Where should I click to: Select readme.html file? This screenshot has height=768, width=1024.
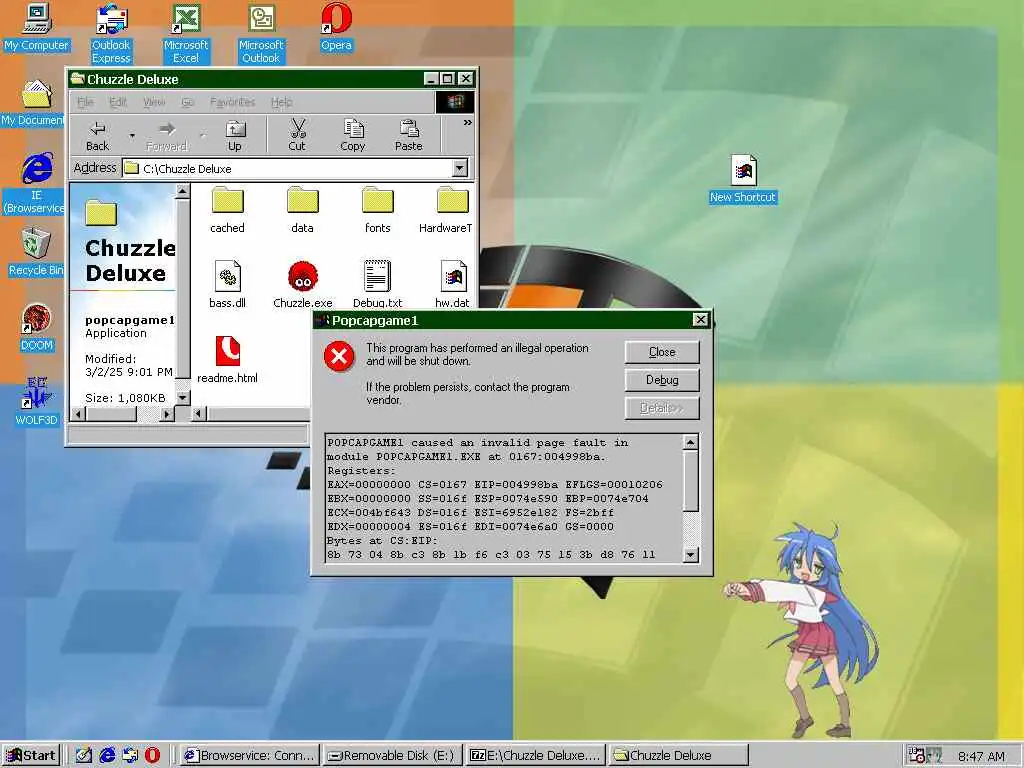pos(227,359)
